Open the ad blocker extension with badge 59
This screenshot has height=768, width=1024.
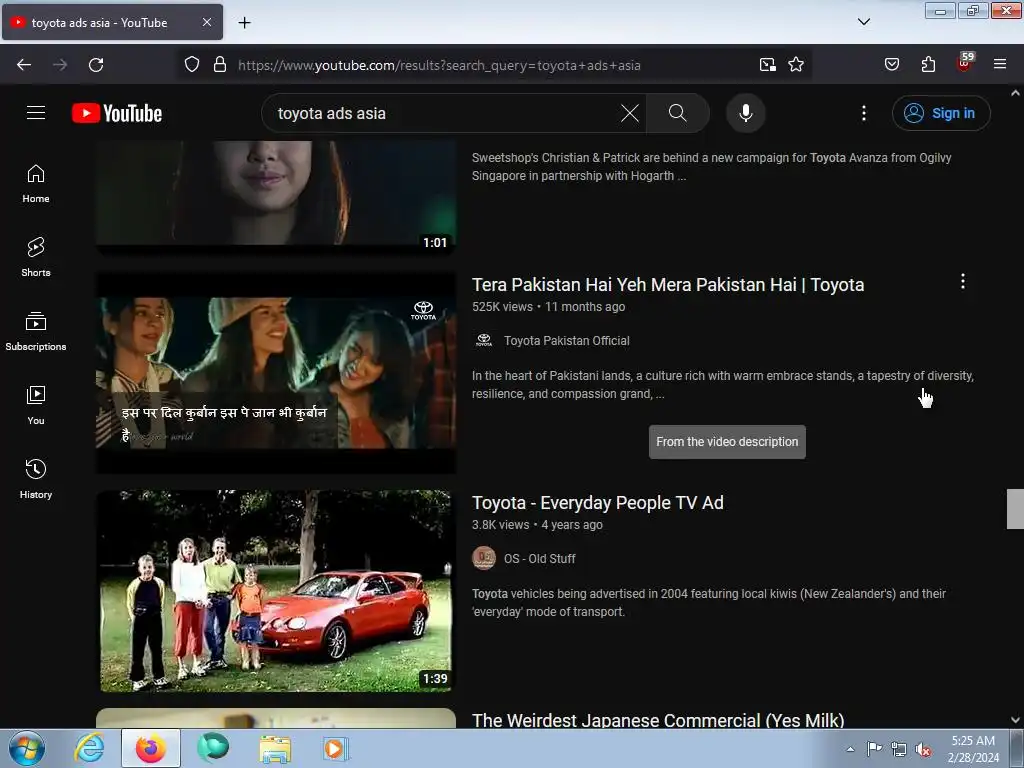tap(965, 62)
